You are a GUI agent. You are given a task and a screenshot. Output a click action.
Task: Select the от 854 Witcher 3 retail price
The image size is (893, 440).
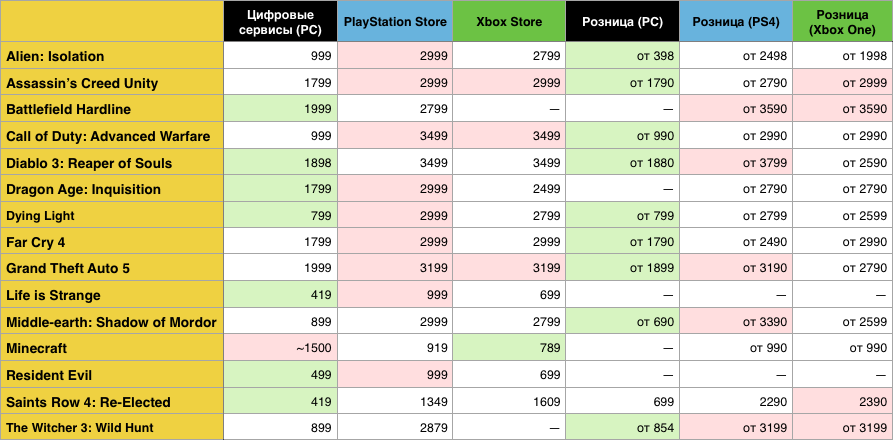622,429
